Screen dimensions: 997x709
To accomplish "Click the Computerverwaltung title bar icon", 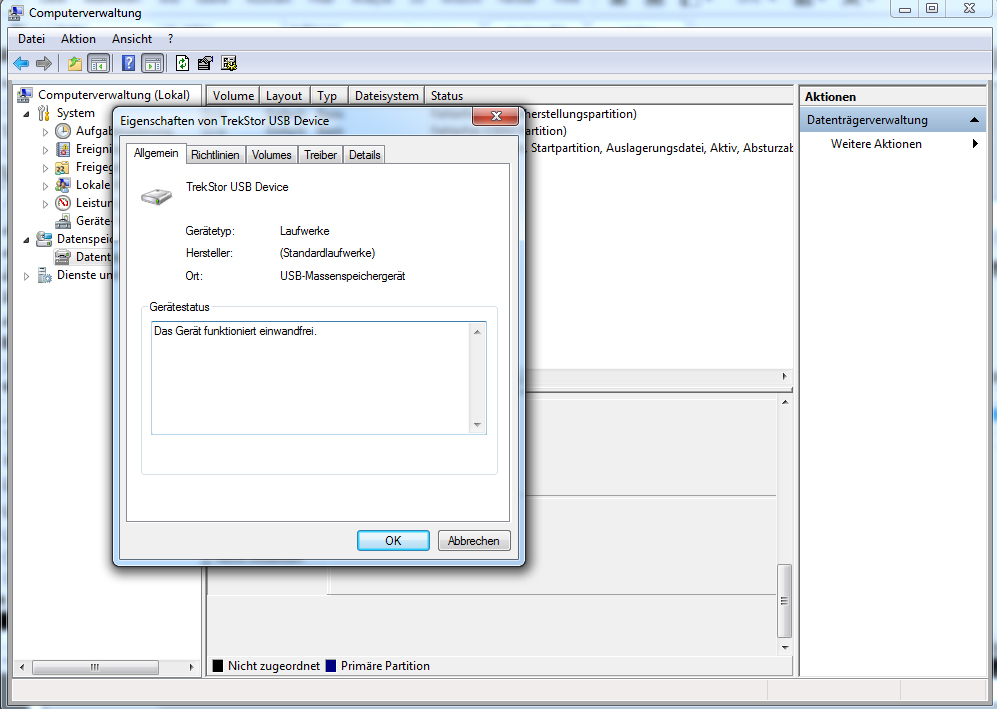I will tap(15, 12).
